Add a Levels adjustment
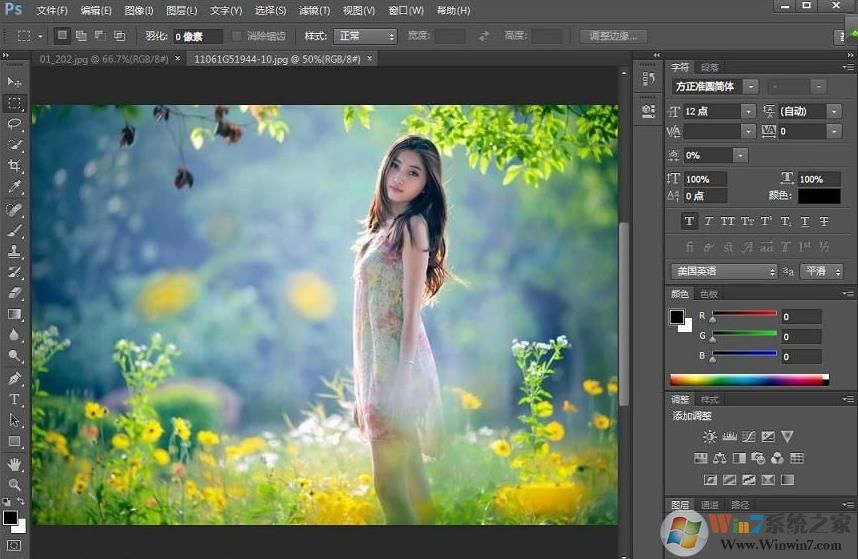This screenshot has width=858, height=559. point(729,436)
